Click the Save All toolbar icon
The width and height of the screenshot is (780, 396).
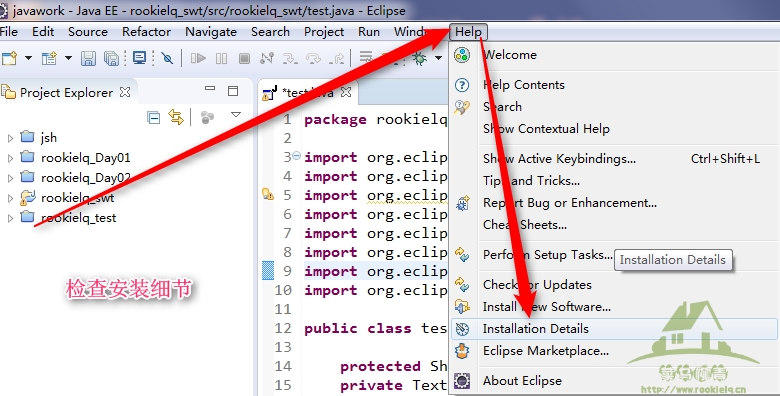[x=111, y=58]
